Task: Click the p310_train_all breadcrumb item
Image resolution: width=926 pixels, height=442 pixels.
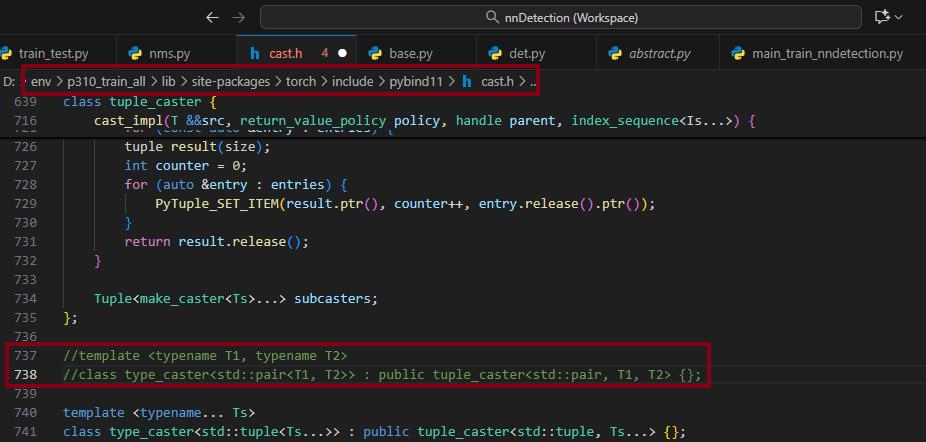Action: [x=106, y=81]
